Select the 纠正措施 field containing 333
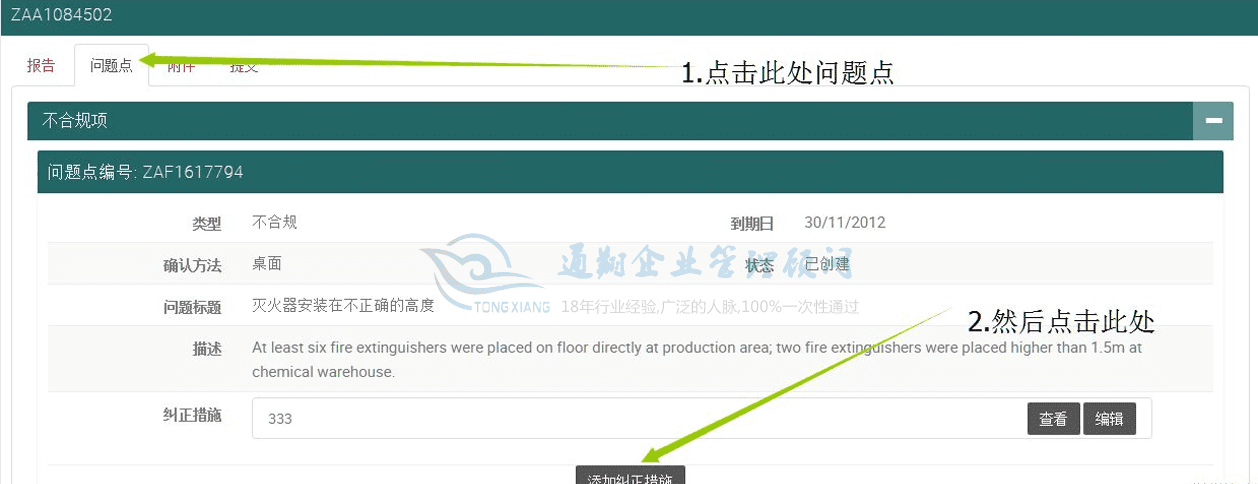 tap(630, 419)
